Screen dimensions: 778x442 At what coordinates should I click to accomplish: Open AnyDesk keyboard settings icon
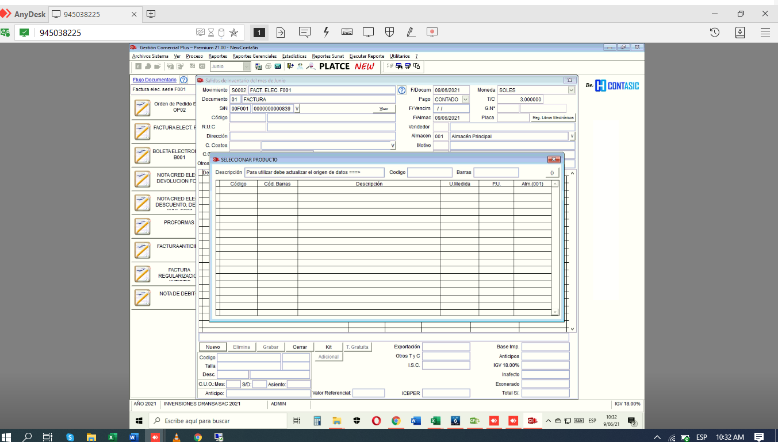[x=347, y=32]
